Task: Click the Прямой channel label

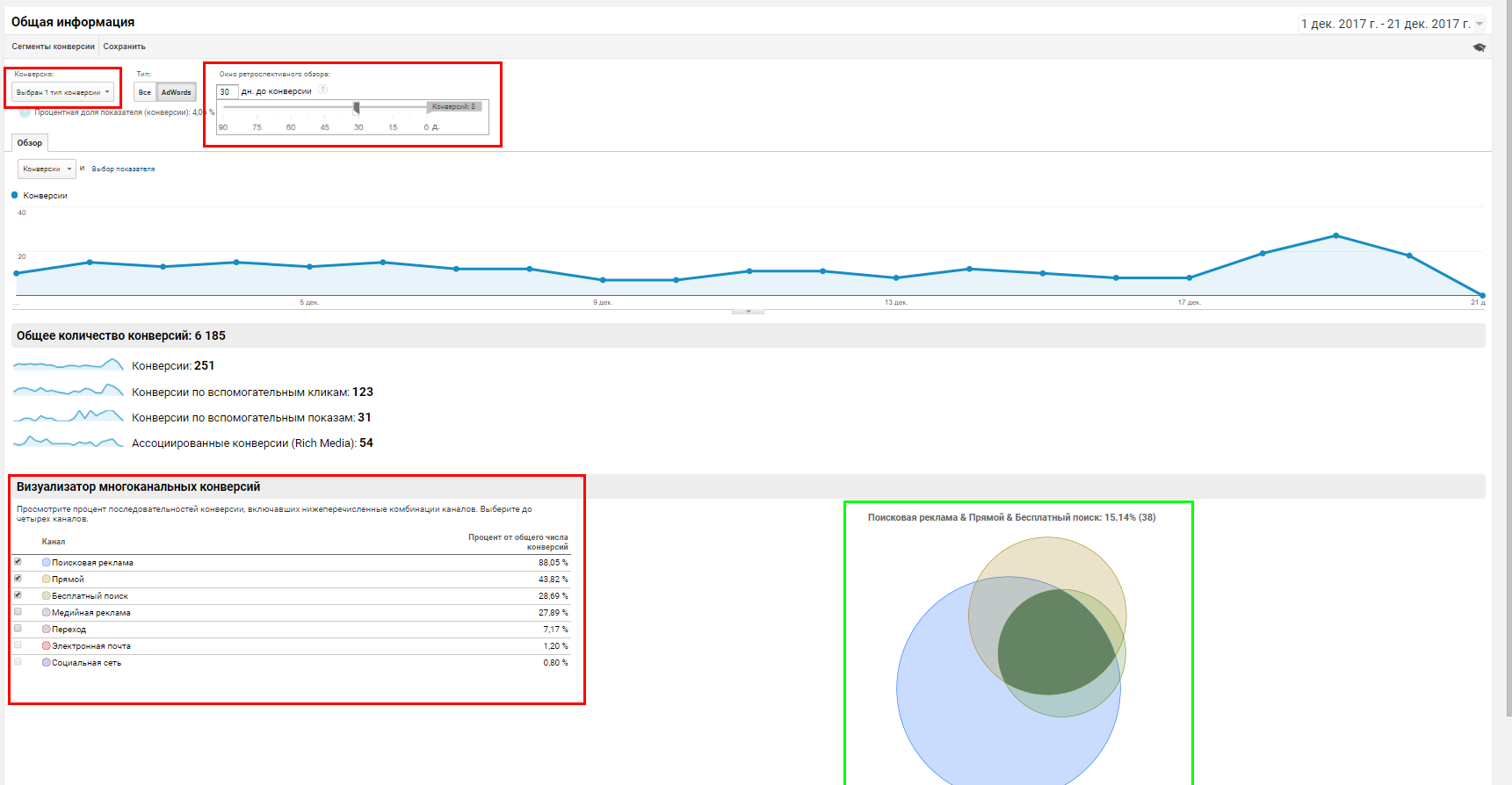Action: click(68, 579)
